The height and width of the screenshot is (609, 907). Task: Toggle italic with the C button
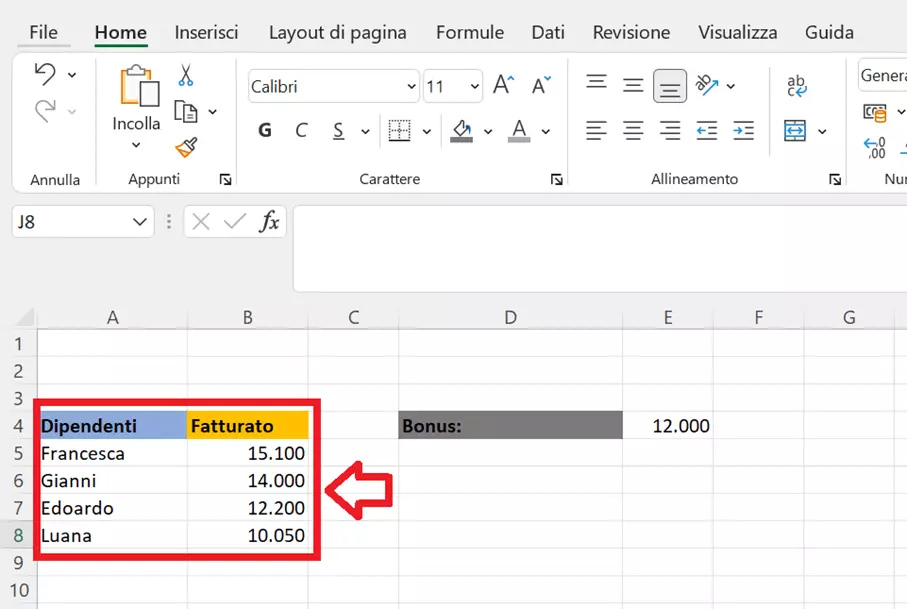click(301, 131)
